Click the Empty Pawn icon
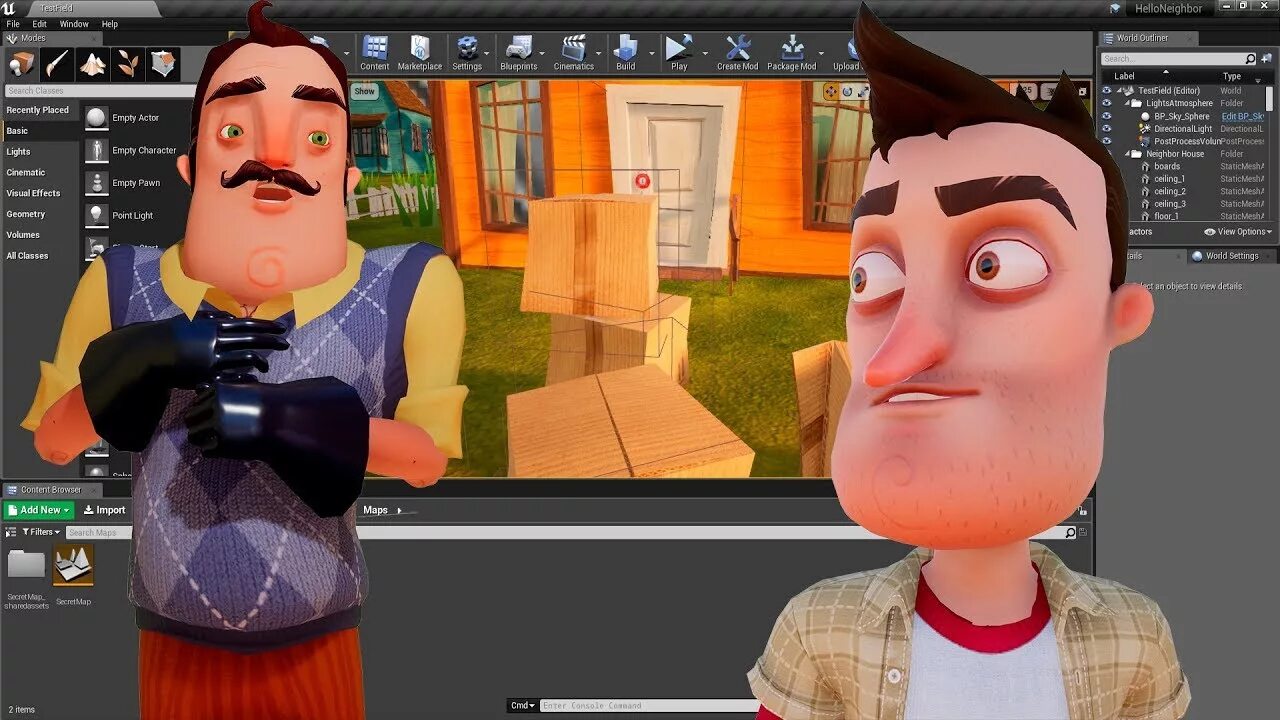The height and width of the screenshot is (720, 1280). [x=96, y=183]
